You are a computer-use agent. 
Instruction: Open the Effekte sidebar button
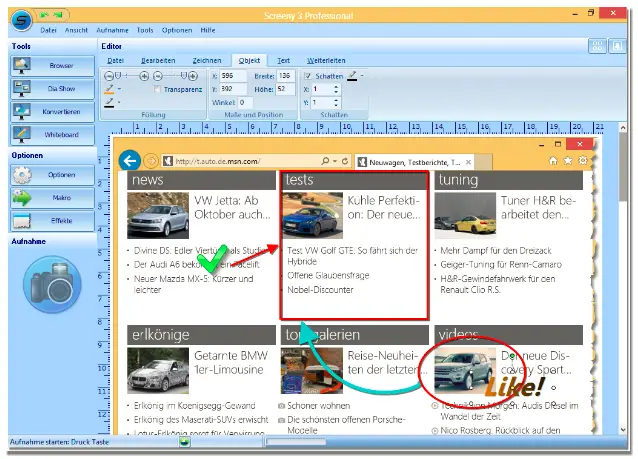[52, 221]
